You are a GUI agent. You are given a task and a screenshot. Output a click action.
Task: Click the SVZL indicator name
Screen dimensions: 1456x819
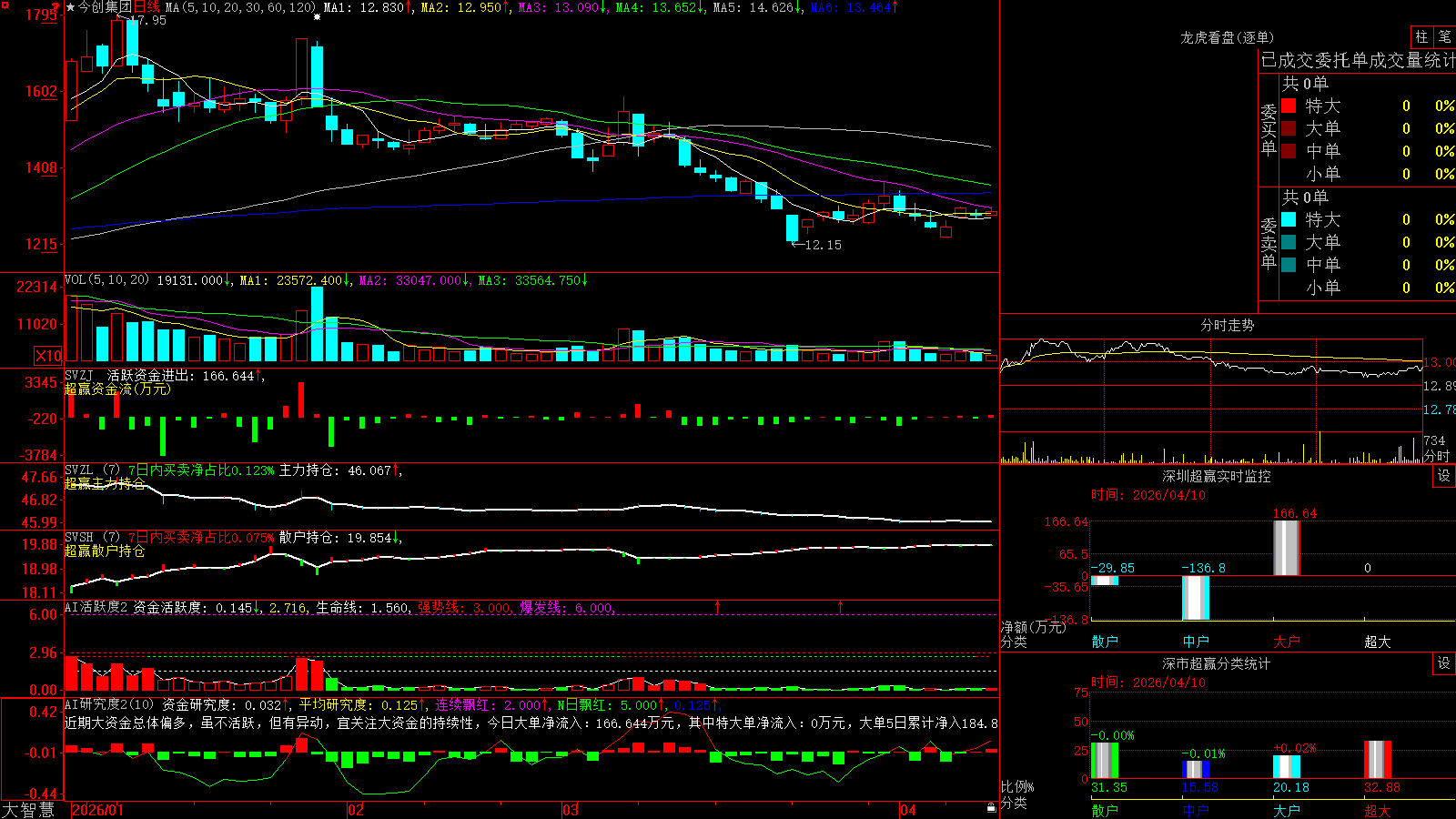[79, 470]
